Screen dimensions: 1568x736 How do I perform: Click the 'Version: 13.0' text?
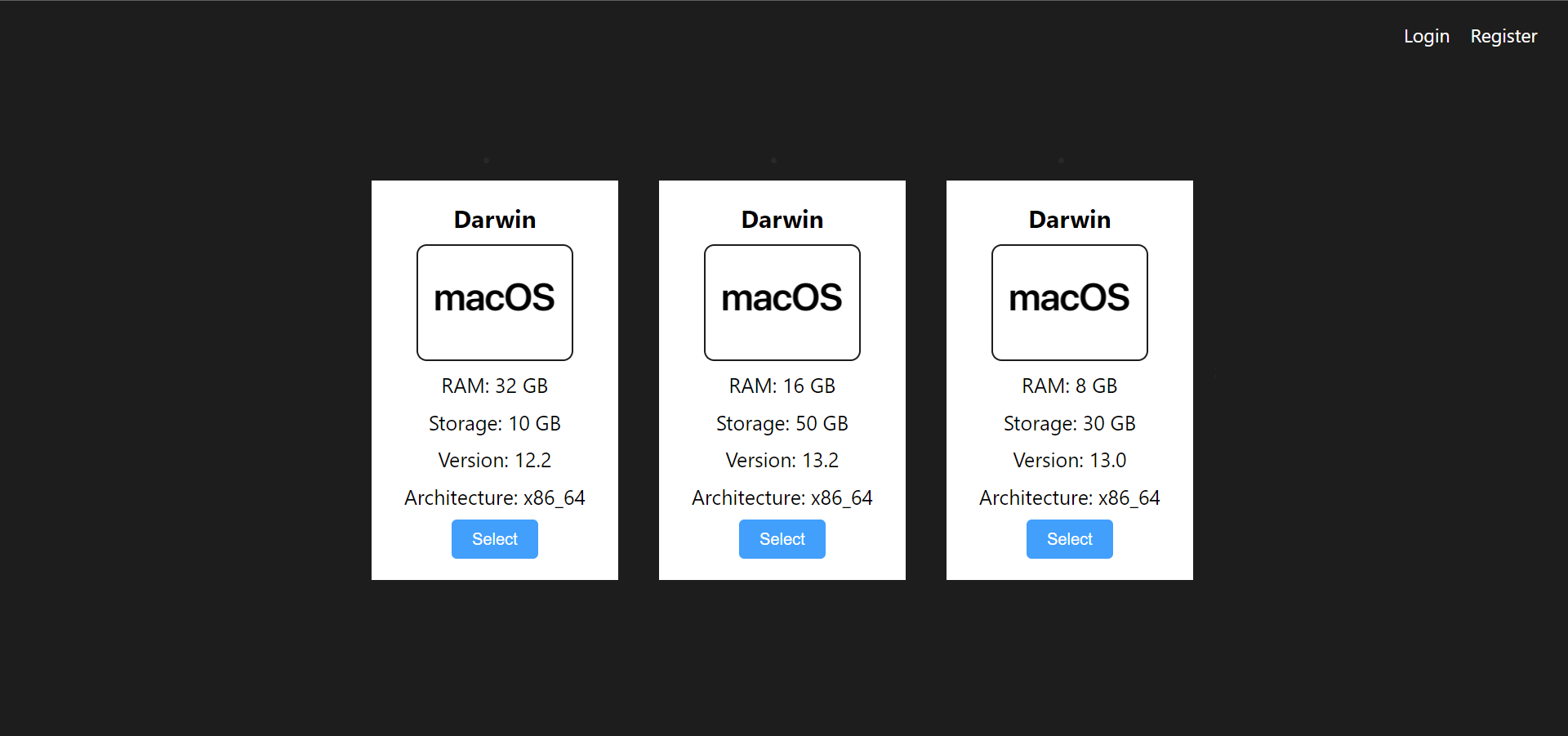click(x=1070, y=460)
